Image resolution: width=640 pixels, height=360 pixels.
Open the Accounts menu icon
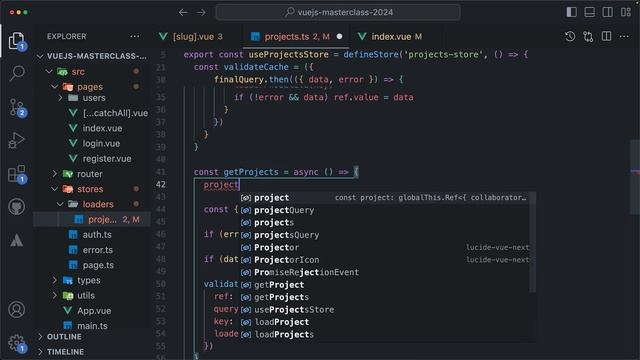[16, 310]
